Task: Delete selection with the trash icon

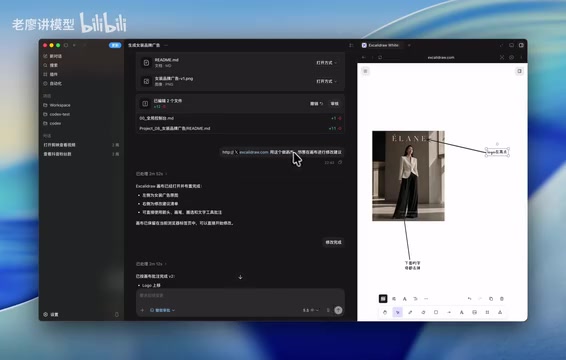Action: coord(502,299)
